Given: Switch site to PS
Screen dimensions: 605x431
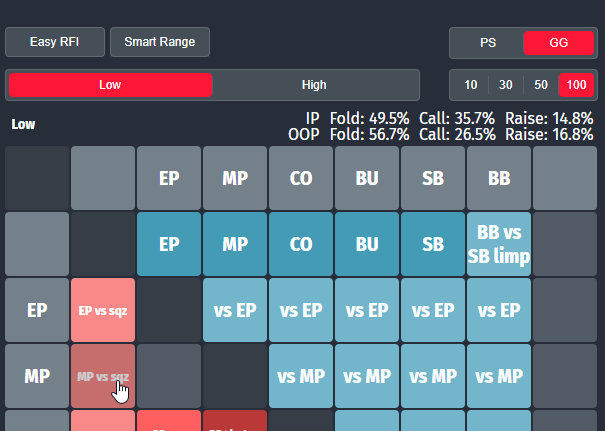Looking at the screenshot, I should (x=488, y=43).
